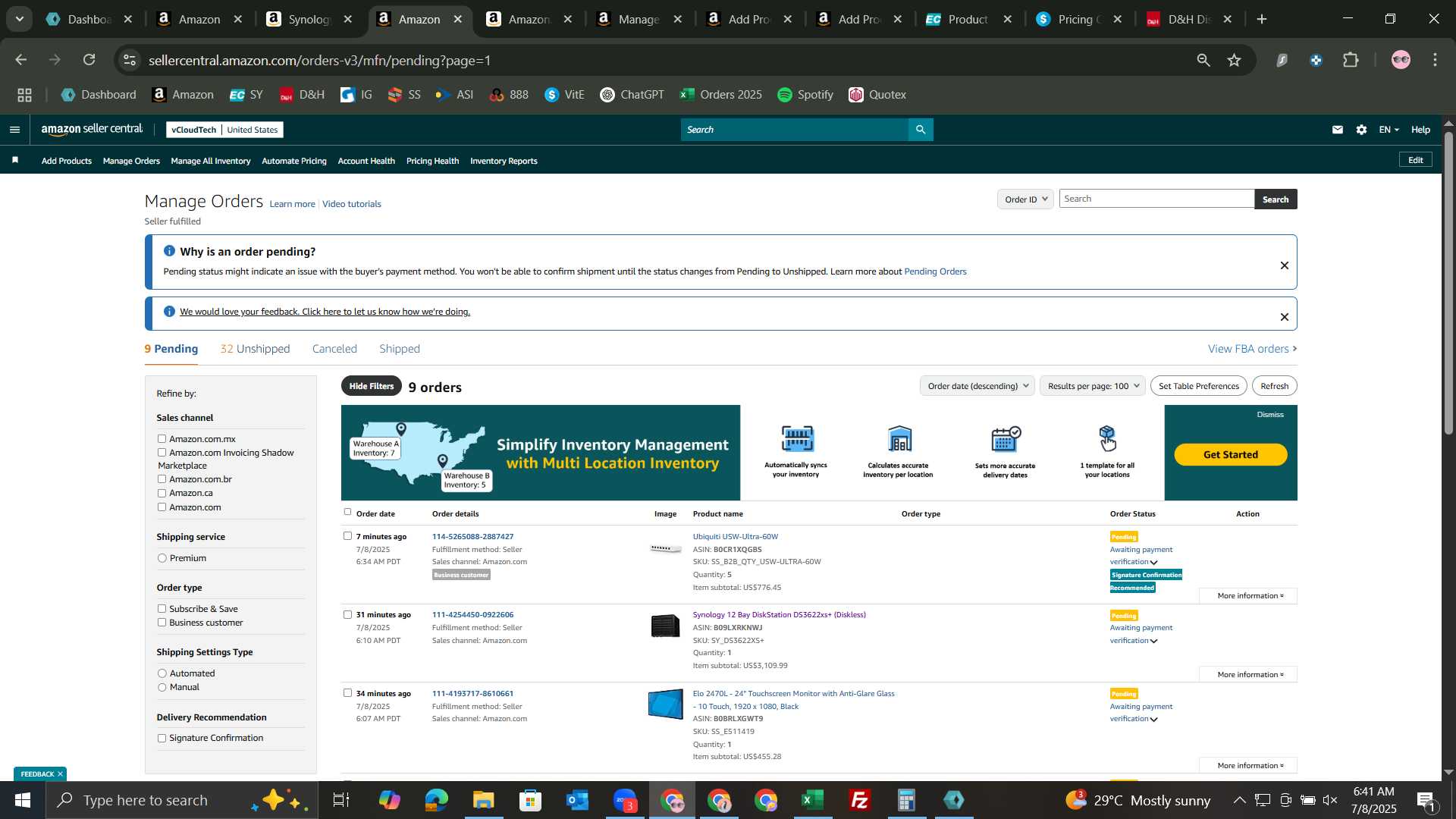Select Automated shipping settings type
Image resolution: width=1456 pixels, height=819 pixels.
click(x=162, y=673)
